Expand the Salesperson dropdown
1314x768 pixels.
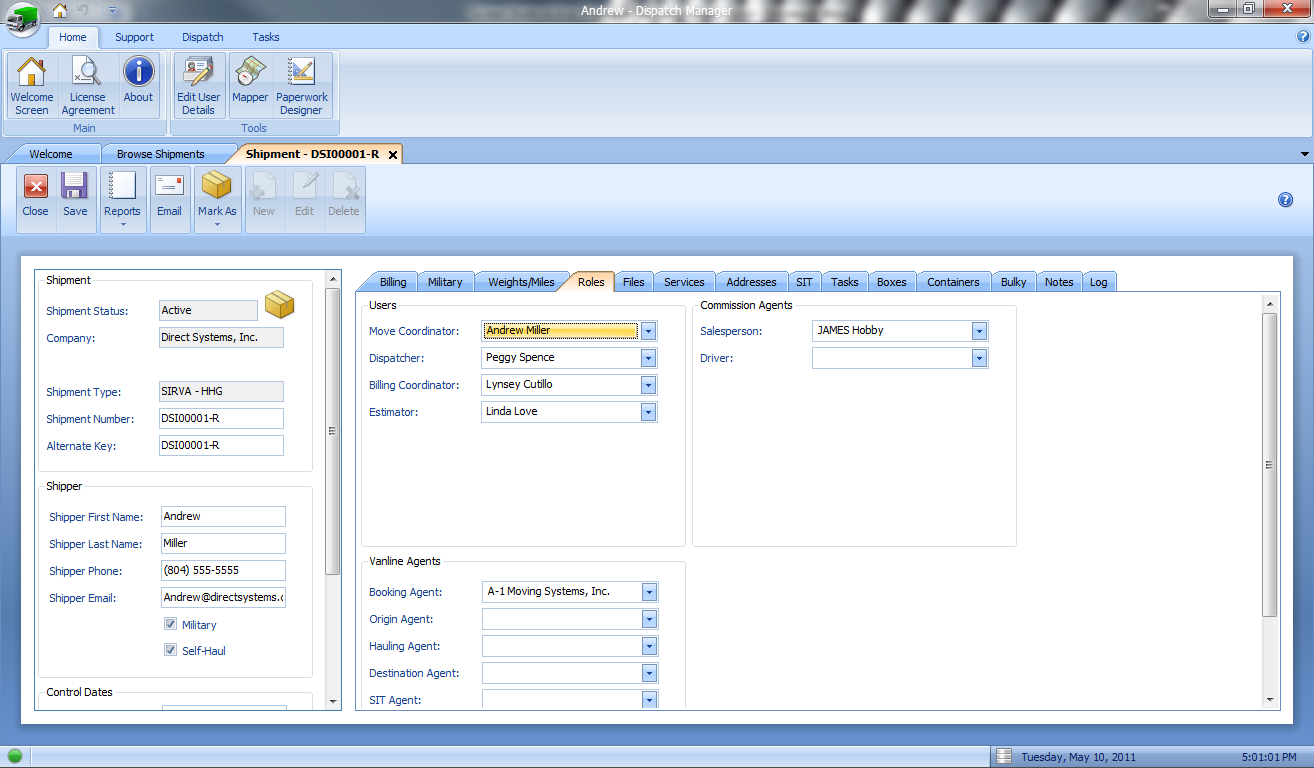(x=979, y=331)
